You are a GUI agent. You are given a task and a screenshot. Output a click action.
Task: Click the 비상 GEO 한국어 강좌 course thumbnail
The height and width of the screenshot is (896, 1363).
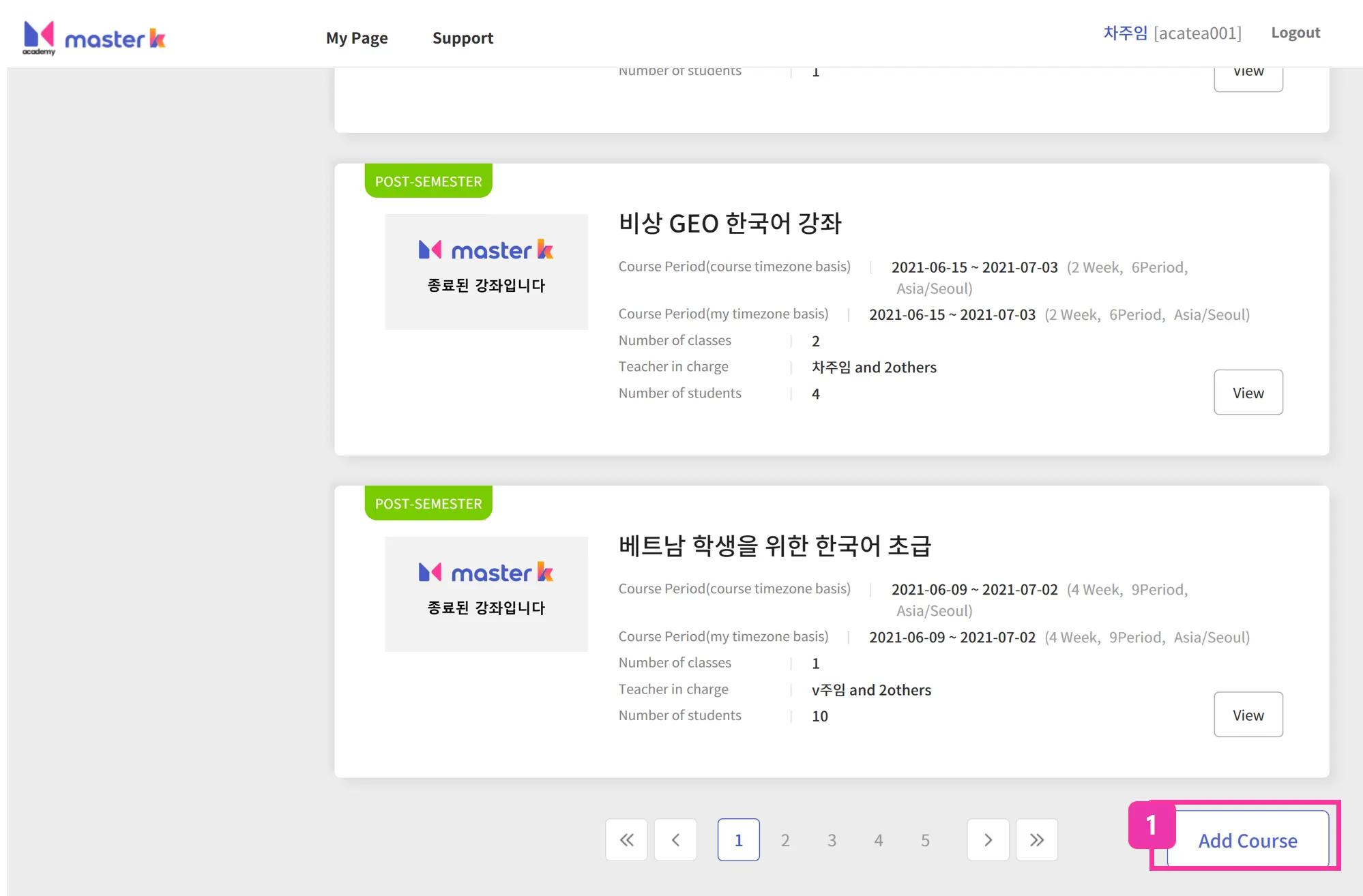[486, 271]
